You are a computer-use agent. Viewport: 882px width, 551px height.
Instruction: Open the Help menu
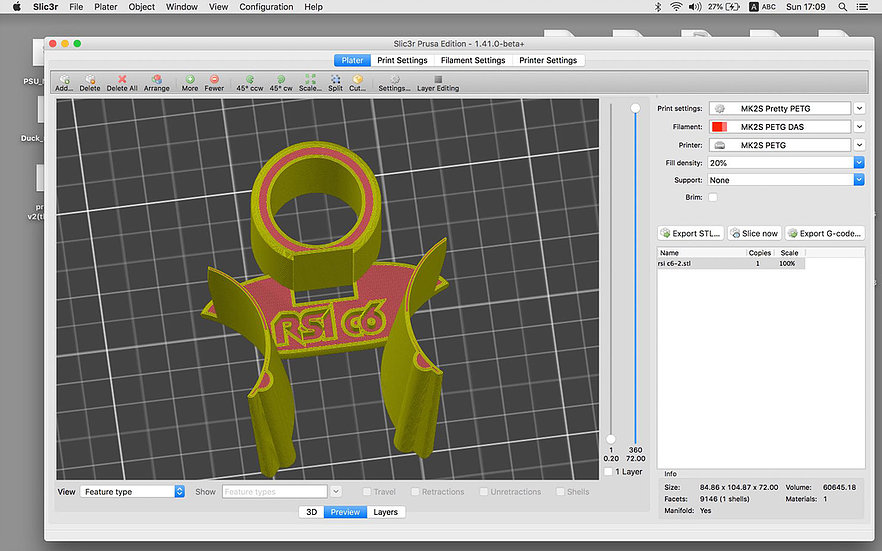click(x=313, y=7)
